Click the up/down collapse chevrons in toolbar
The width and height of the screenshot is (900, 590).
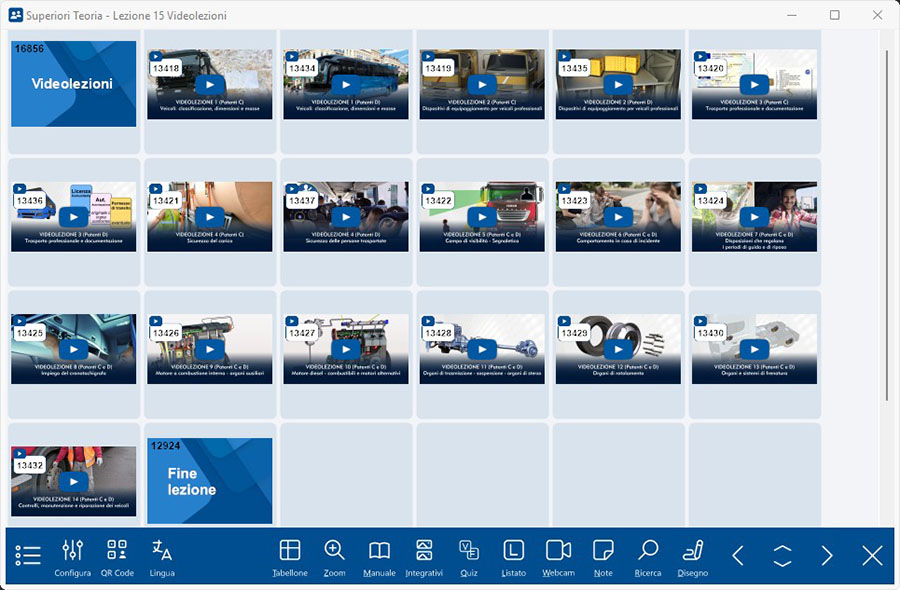(x=782, y=556)
